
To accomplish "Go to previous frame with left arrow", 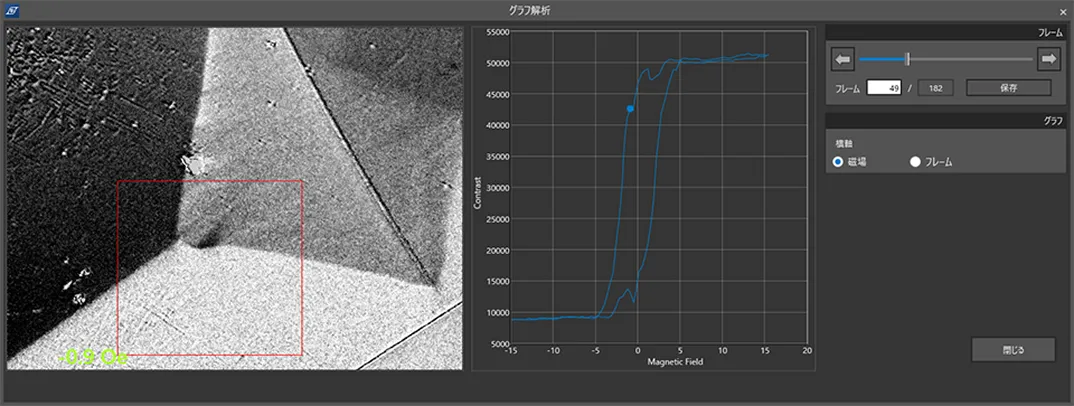I will point(842,60).
